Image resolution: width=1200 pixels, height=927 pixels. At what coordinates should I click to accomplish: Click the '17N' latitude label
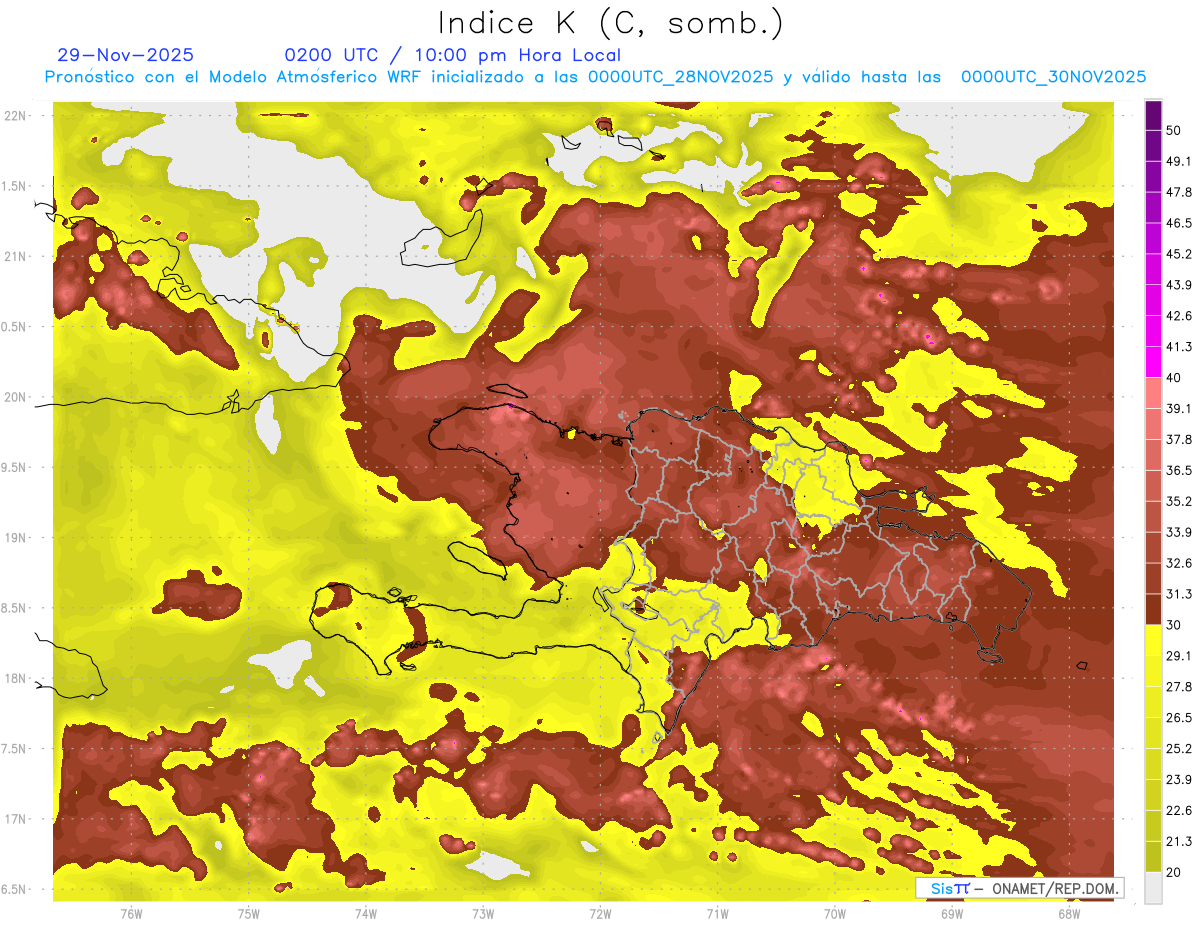click(x=17, y=819)
